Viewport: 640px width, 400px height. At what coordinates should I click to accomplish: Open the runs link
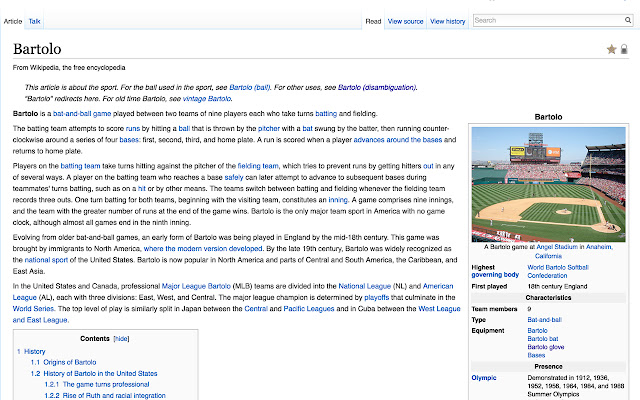coord(133,129)
